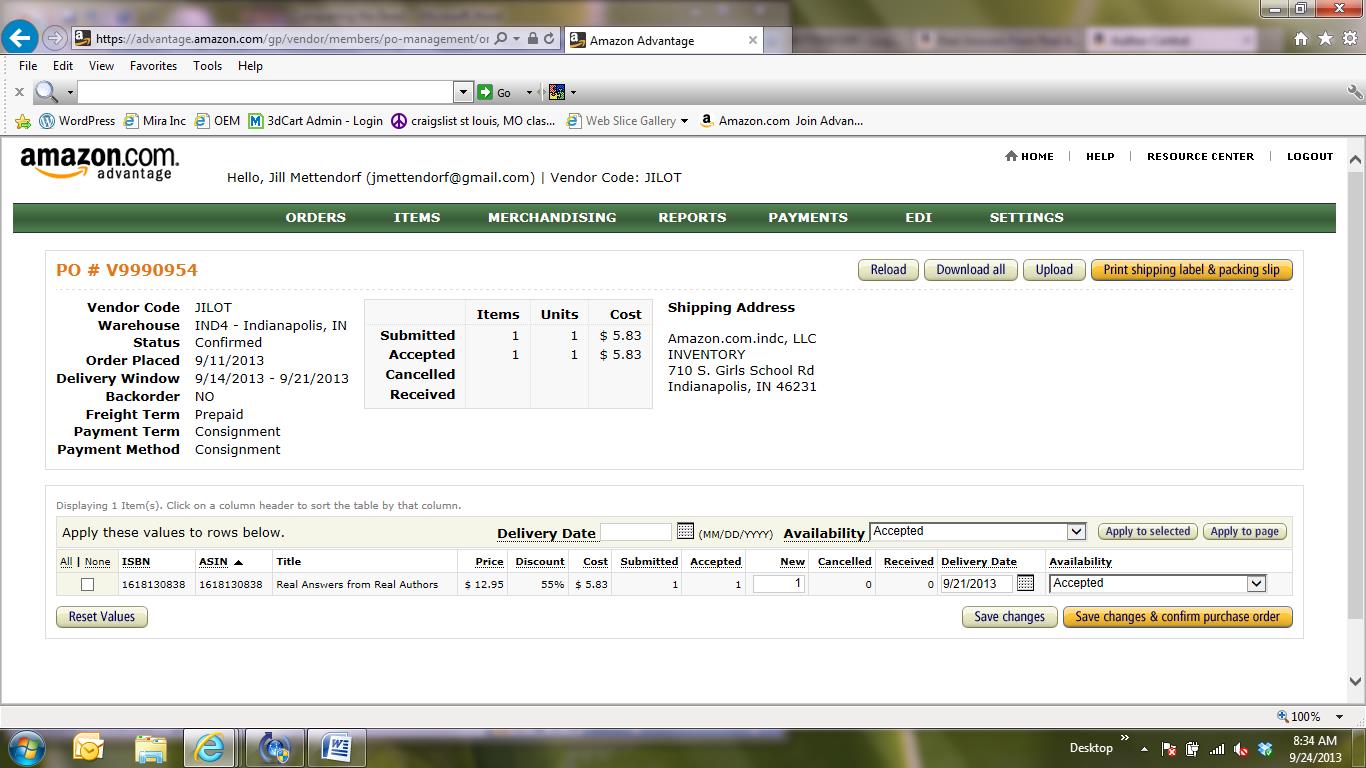Expand the top Availability dropdown
1366x768 pixels.
coord(1076,532)
